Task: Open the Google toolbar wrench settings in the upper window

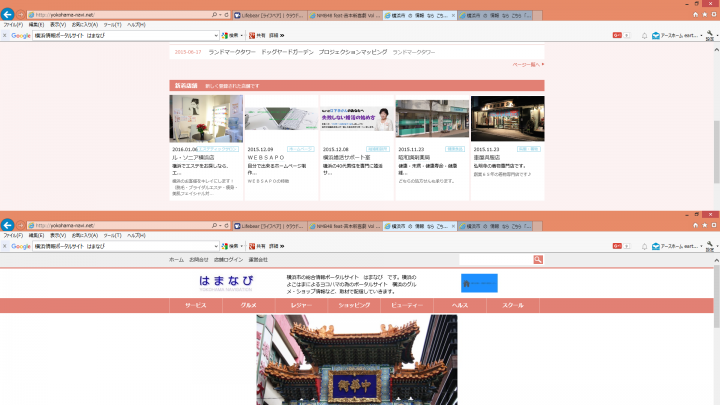Action: [x=709, y=35]
